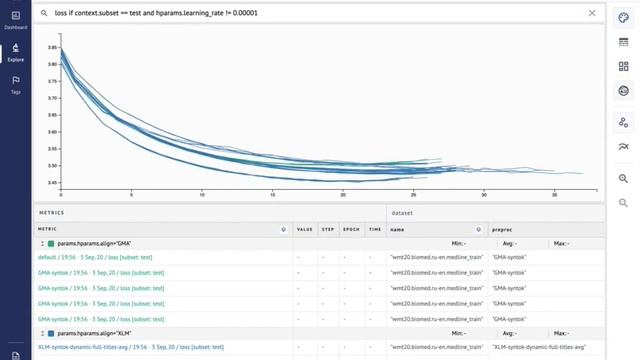Click the TIME column header

pyautogui.click(x=375, y=229)
